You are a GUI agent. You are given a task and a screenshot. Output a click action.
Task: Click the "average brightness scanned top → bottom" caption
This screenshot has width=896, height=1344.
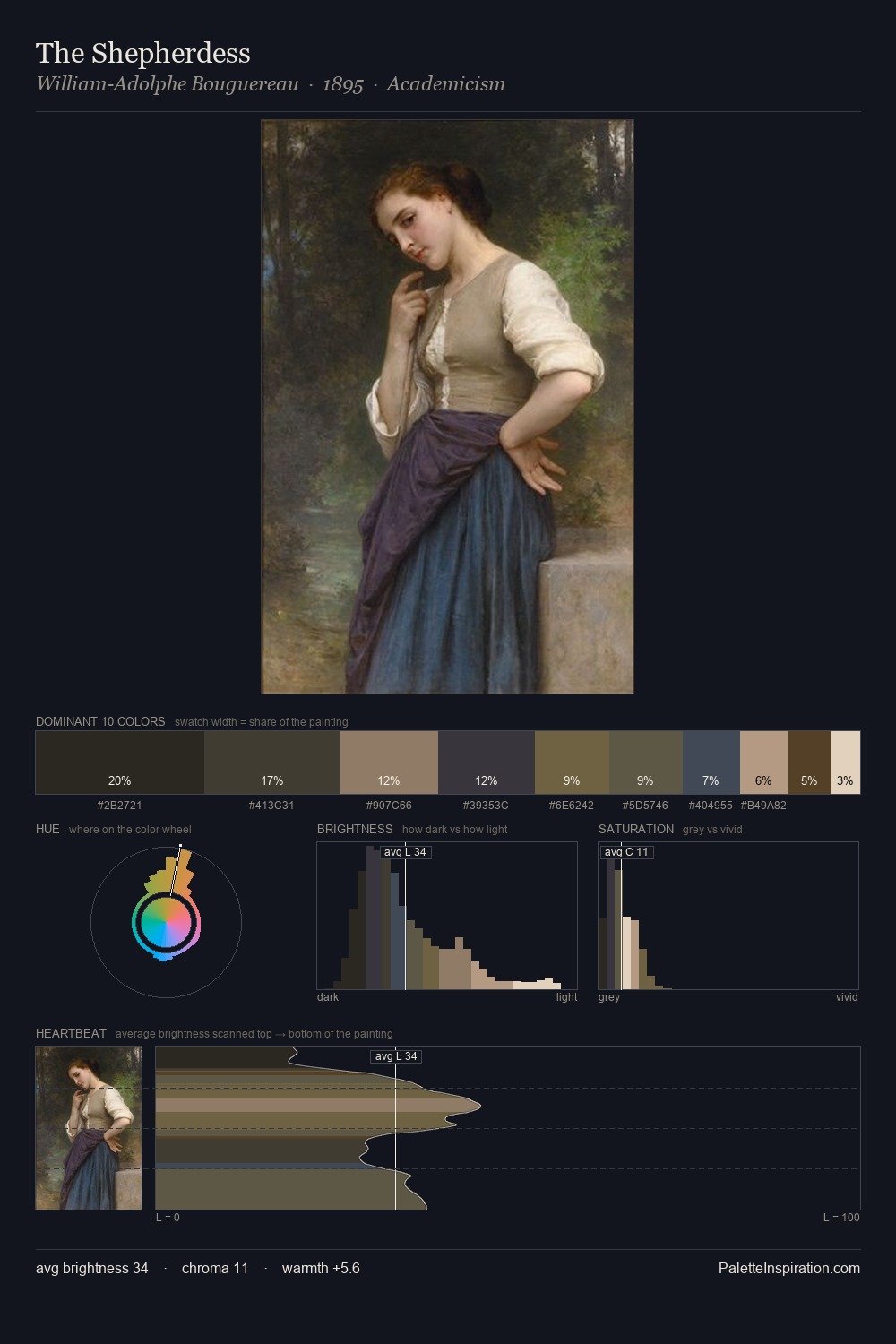[254, 1034]
